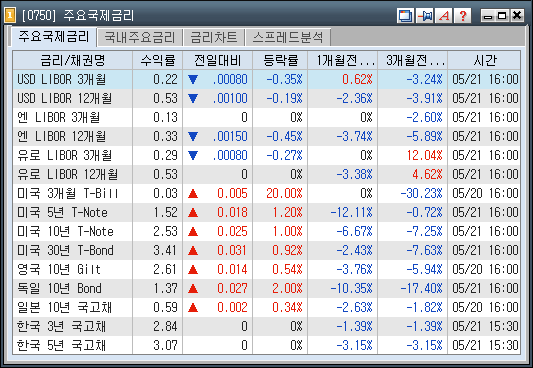
Task: Click the red up triangle for 미국 3개월 T-Bill
Action: (x=193, y=194)
